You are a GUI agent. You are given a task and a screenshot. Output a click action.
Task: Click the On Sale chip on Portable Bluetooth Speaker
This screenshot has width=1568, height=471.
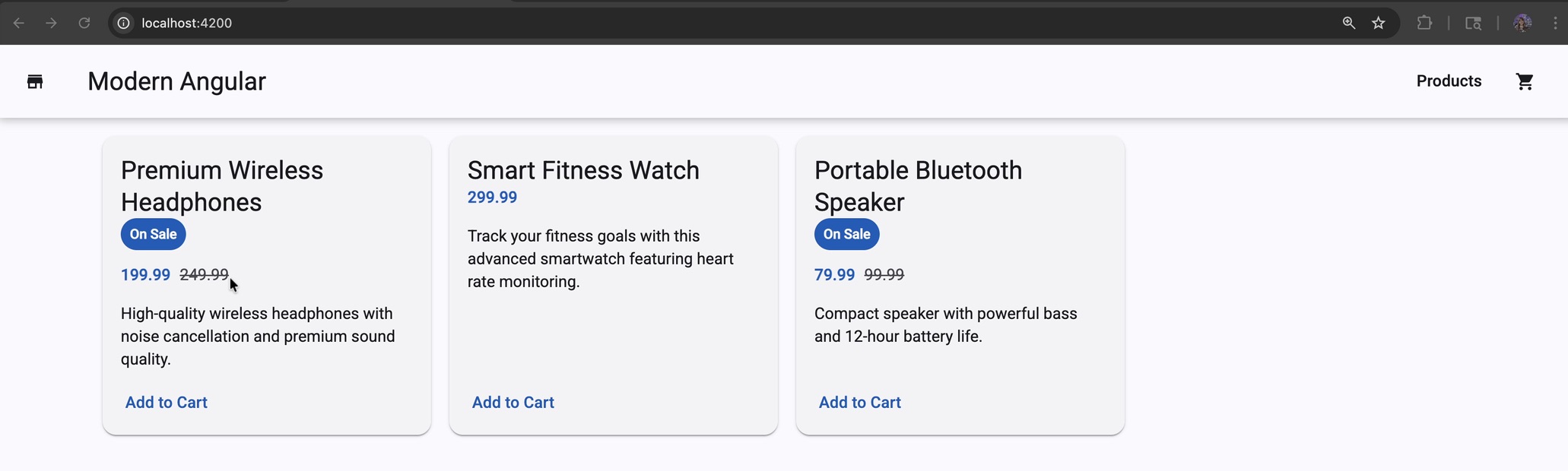point(846,234)
